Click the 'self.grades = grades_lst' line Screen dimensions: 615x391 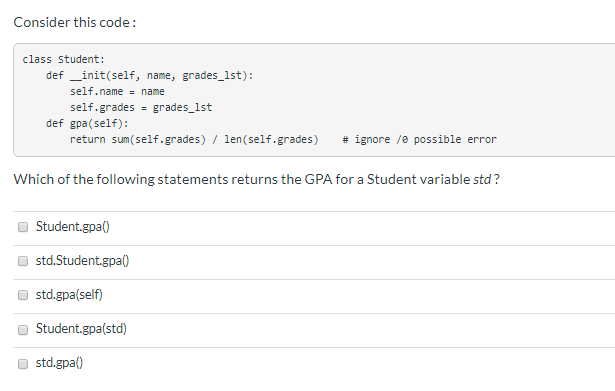click(x=141, y=107)
